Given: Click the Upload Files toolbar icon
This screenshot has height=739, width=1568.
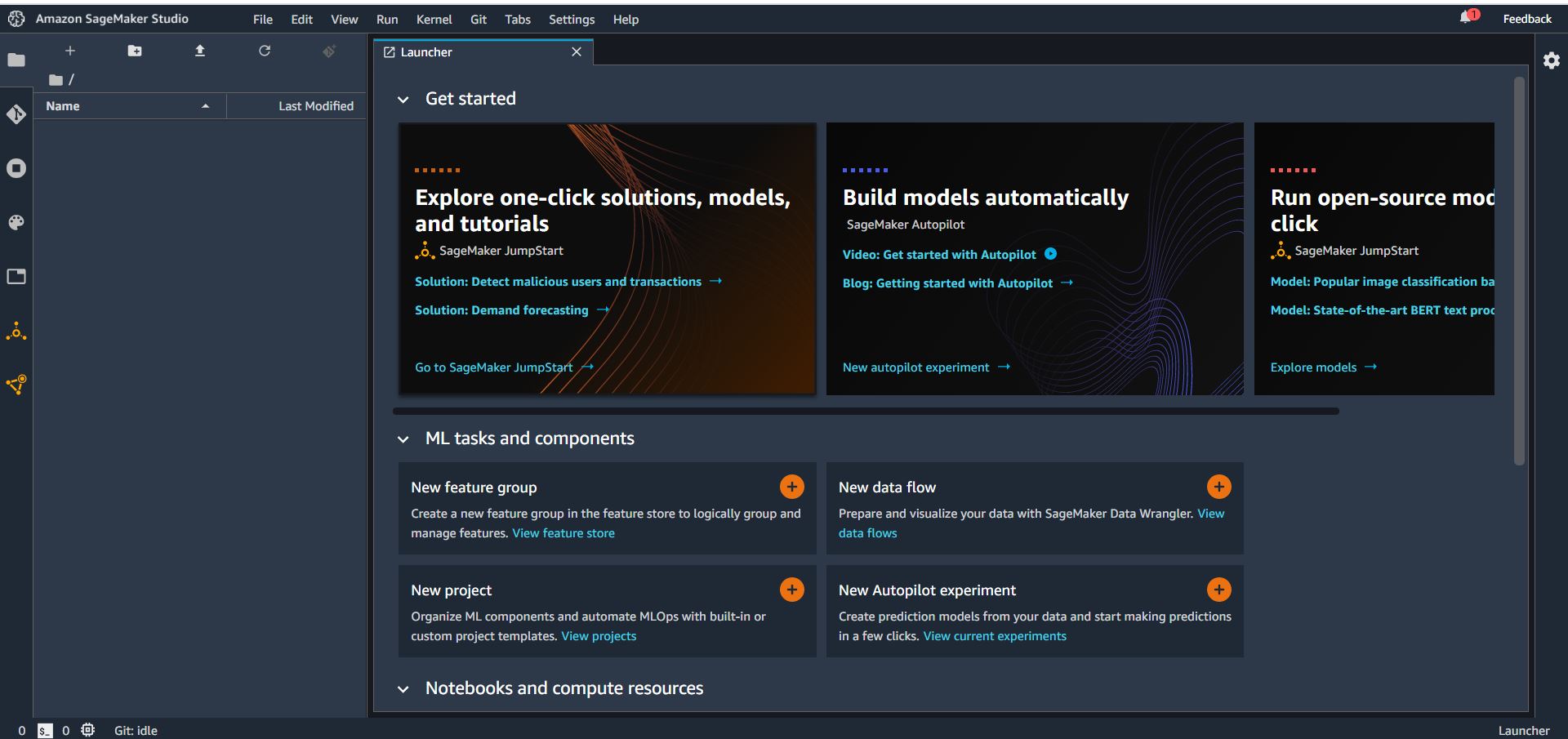Looking at the screenshot, I should click(200, 51).
